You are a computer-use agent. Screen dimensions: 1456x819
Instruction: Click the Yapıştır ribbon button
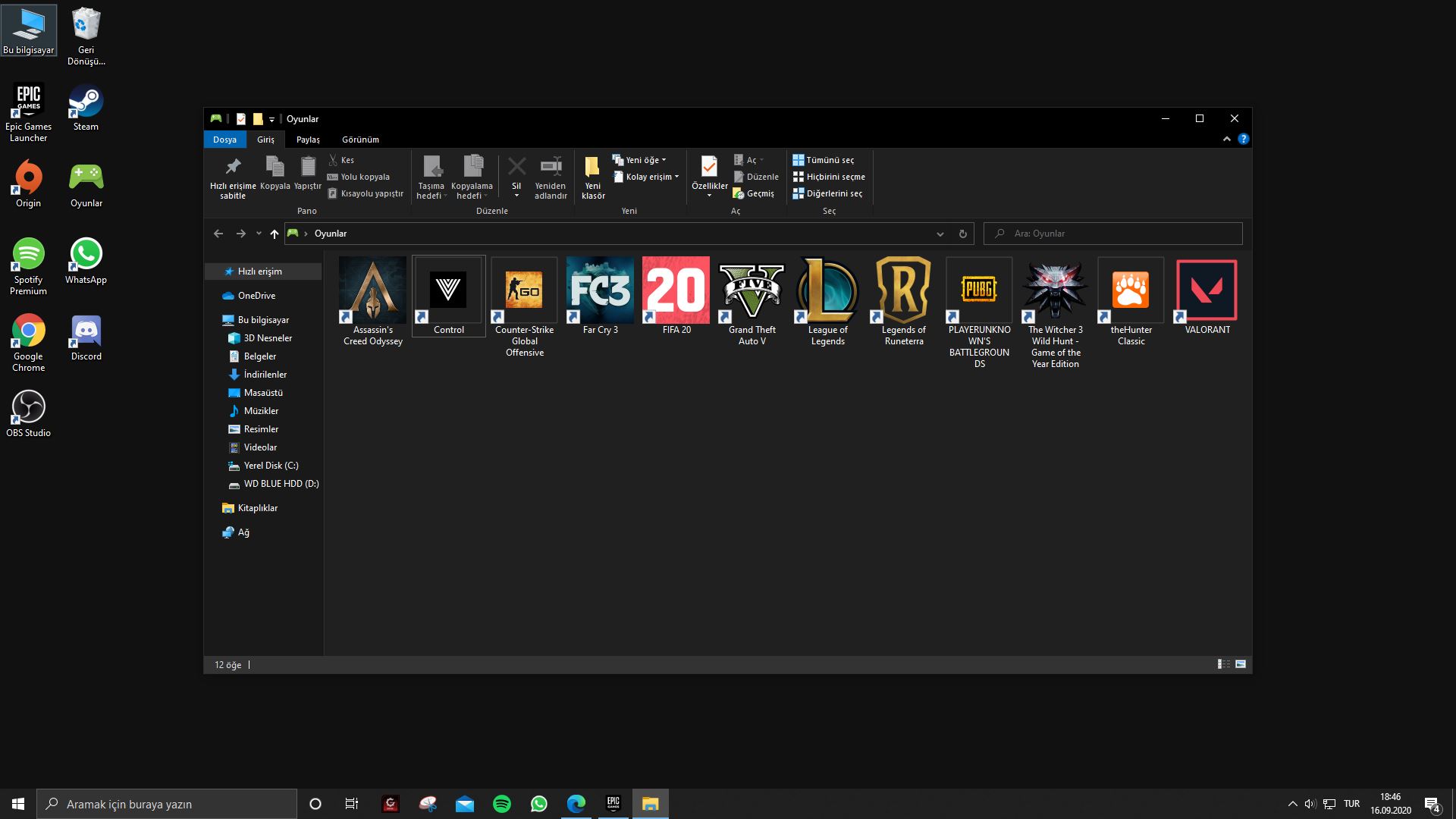coord(307,173)
